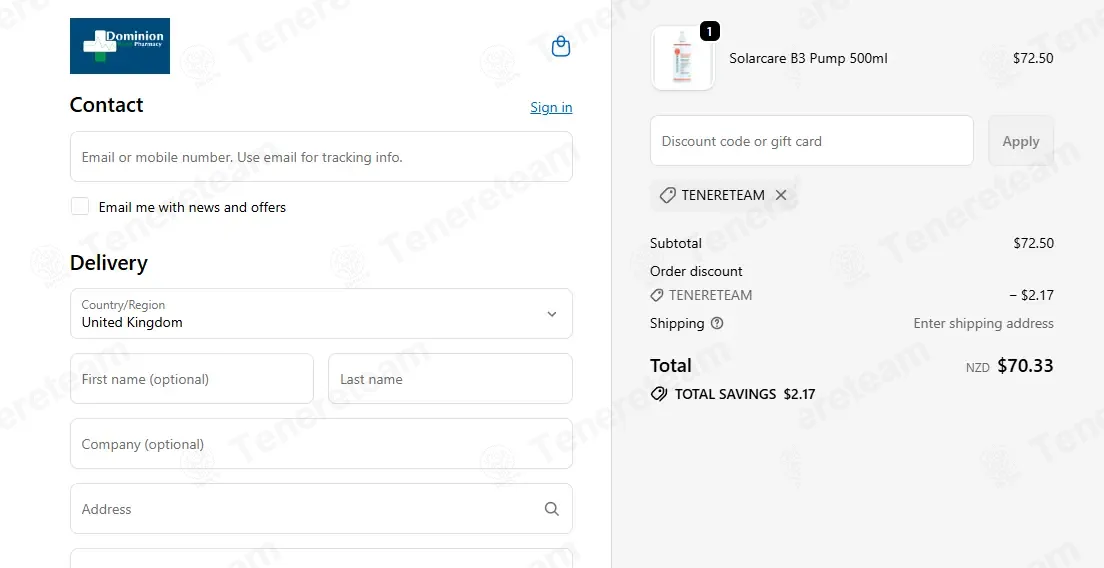Open the Solarcare B3 Pump product thumbnail

(683, 58)
